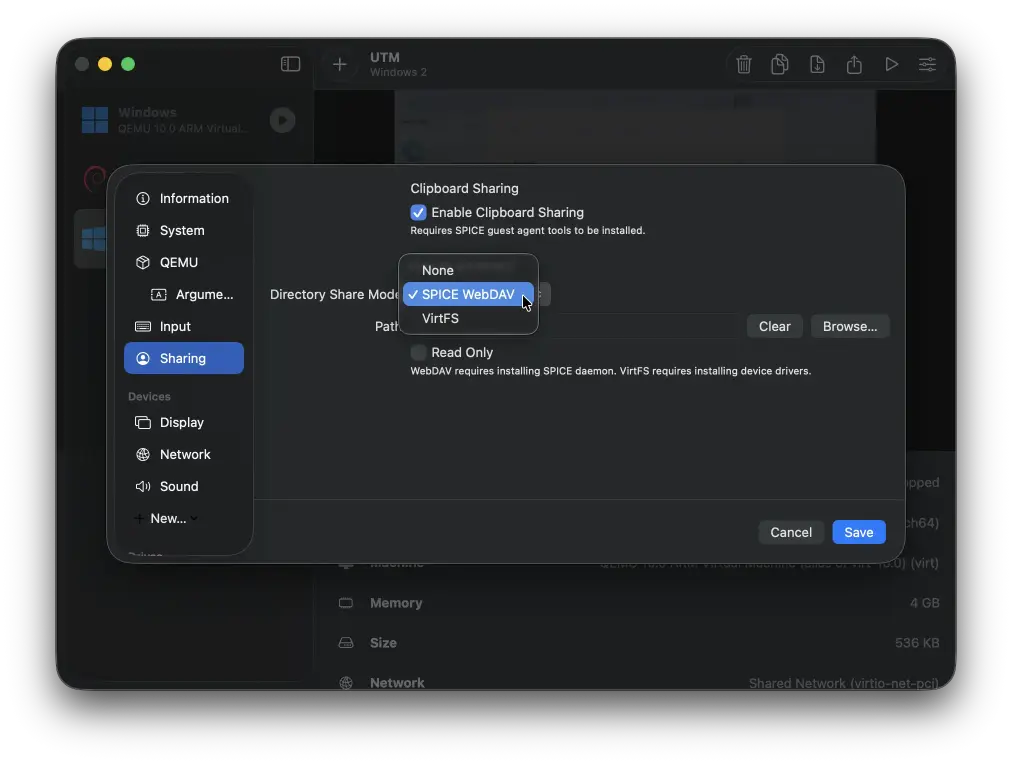Screen dimensions: 1012x764
Task: Click the '4 GB' memory value
Action: pos(924,603)
